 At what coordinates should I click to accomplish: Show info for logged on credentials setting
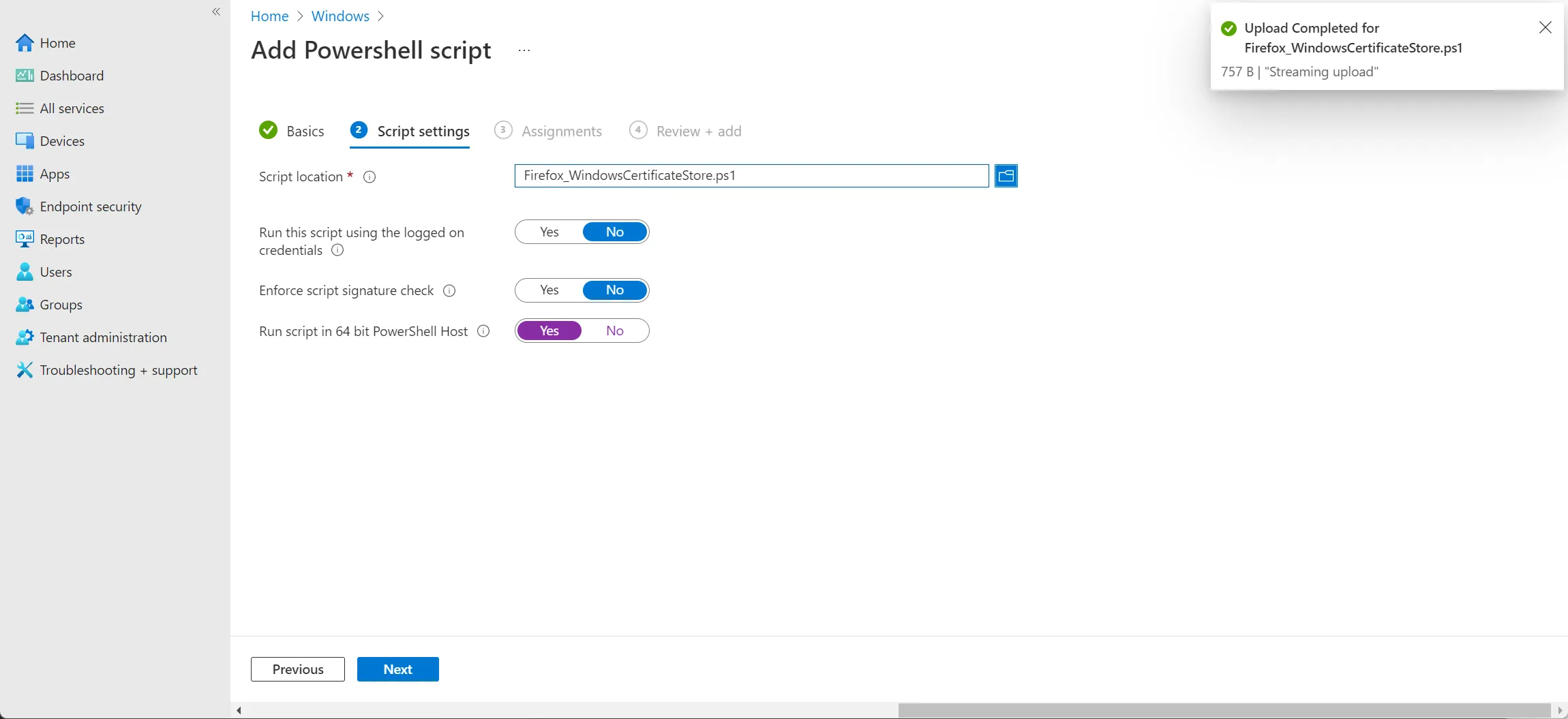pyautogui.click(x=337, y=250)
